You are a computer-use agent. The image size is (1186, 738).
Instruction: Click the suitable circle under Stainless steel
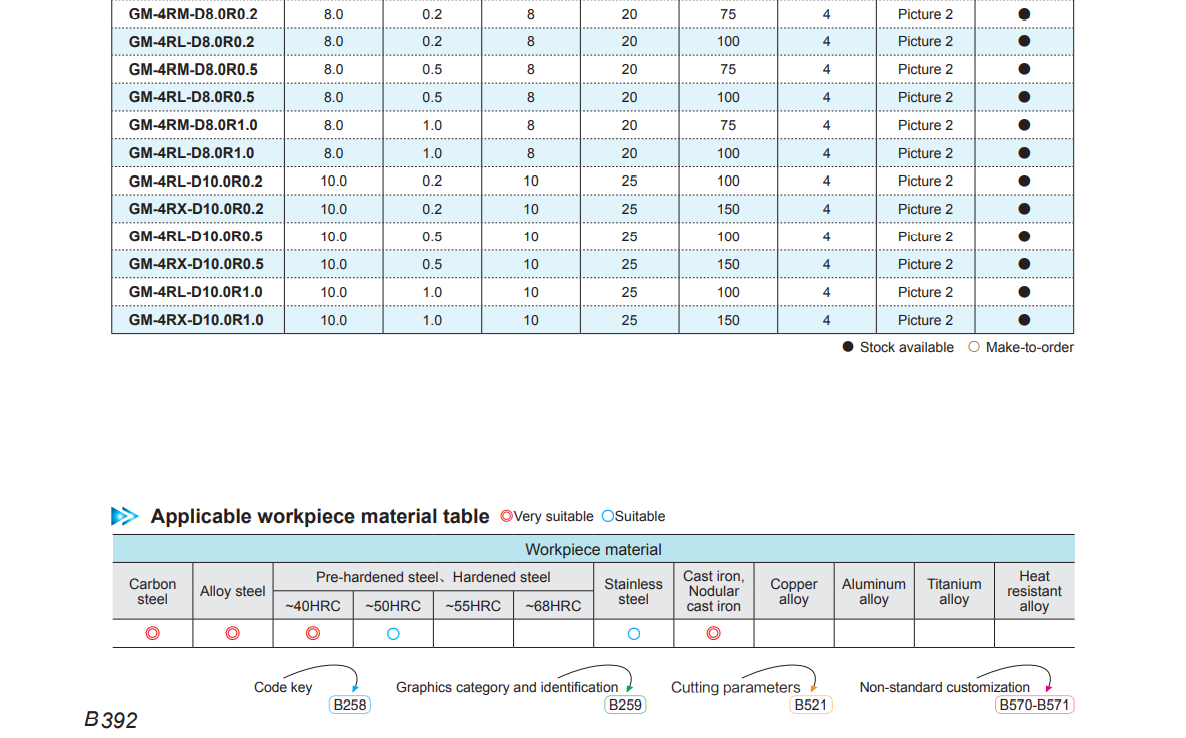click(633, 633)
